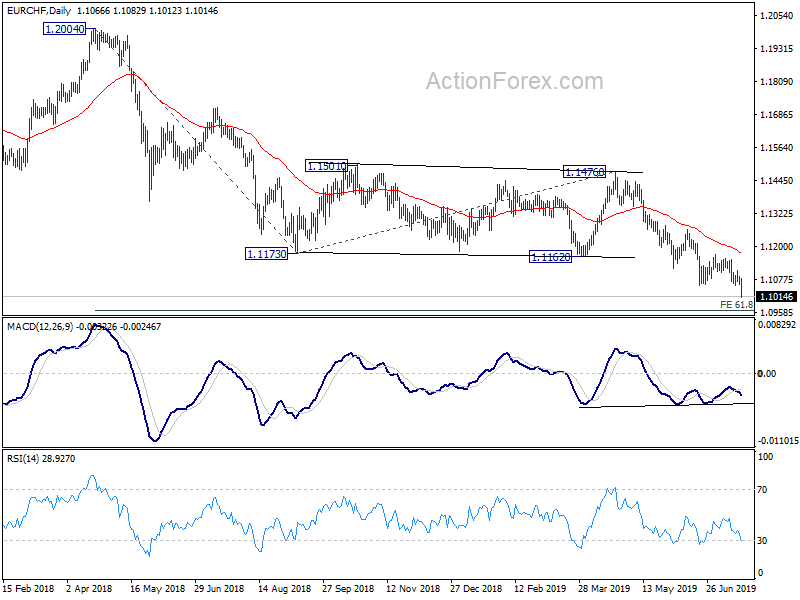
Task: Click the 1.14450 price axis value
Action: point(777,181)
